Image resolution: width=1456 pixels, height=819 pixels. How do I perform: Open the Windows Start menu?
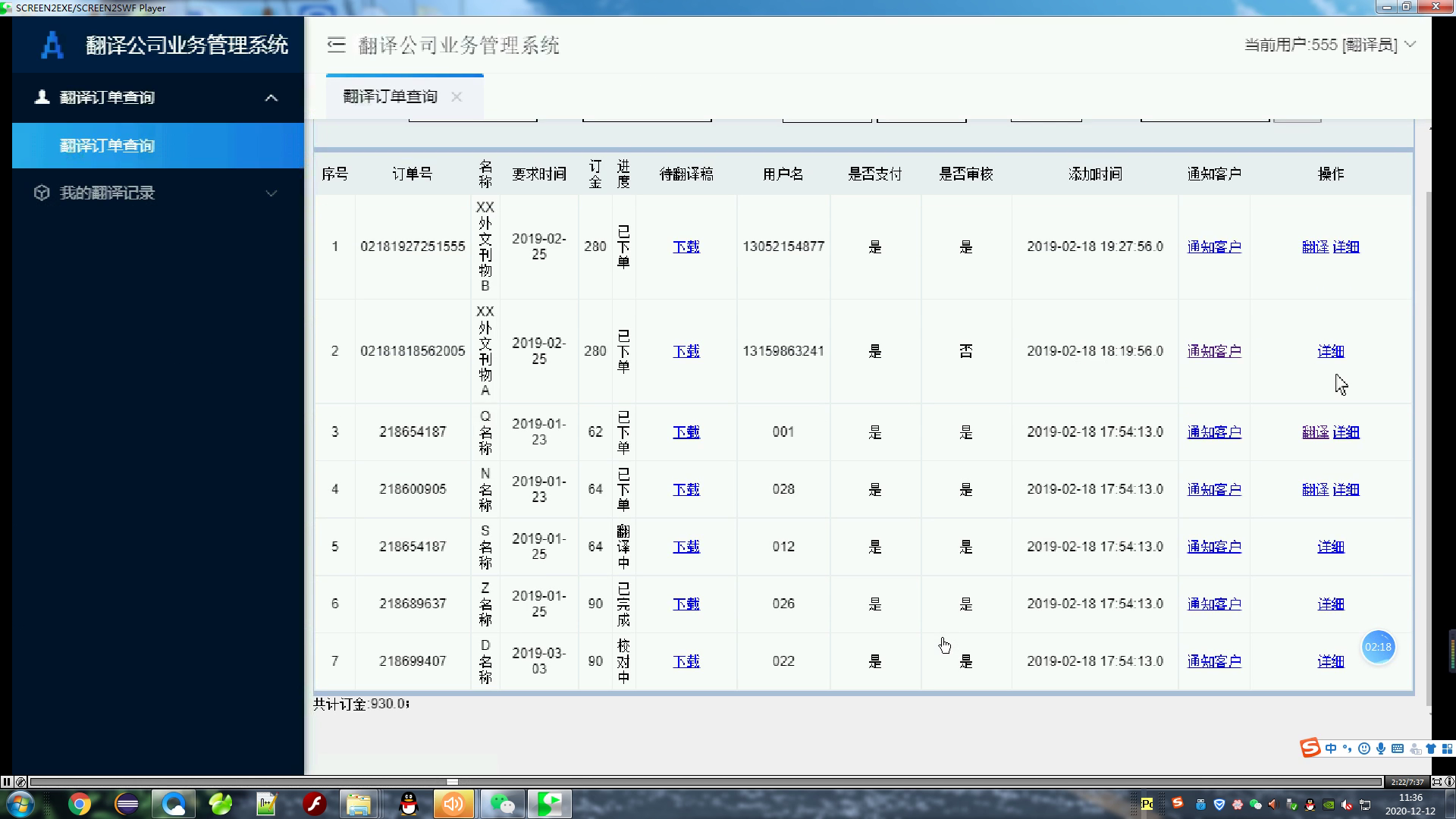click(19, 804)
